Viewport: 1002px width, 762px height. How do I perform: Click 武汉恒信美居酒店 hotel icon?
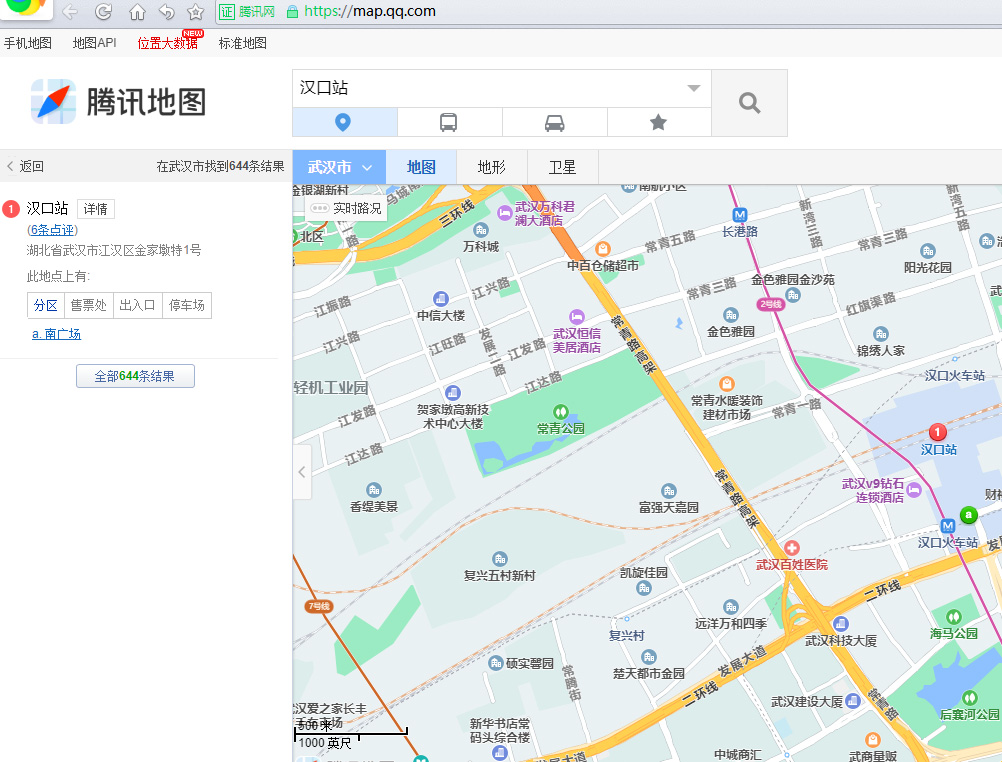point(576,316)
